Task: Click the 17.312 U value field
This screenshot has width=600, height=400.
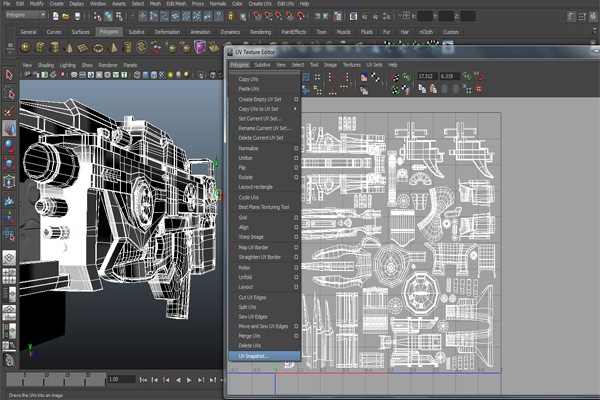Action: pyautogui.click(x=427, y=76)
